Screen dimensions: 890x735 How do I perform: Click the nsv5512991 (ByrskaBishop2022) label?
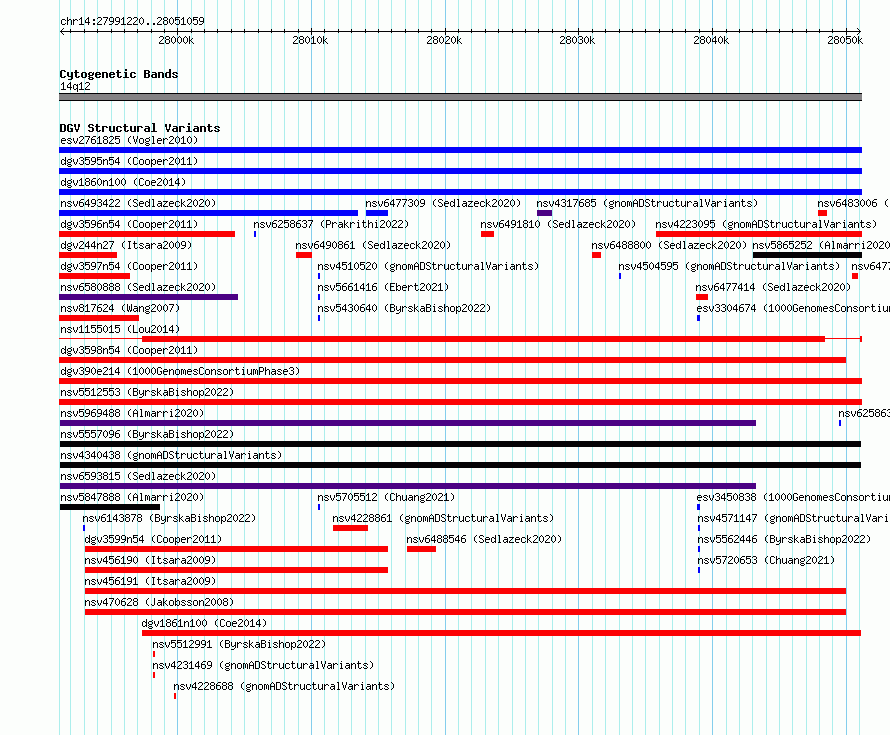[239, 644]
